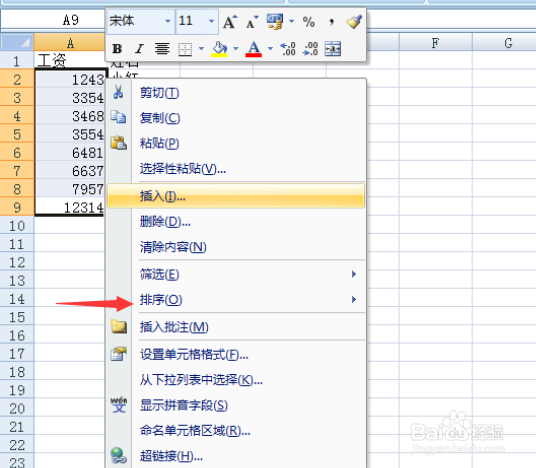Viewport: 536px width, 468px height.
Task: Expand the 筛选(E) submenu arrow
Action: 354,274
